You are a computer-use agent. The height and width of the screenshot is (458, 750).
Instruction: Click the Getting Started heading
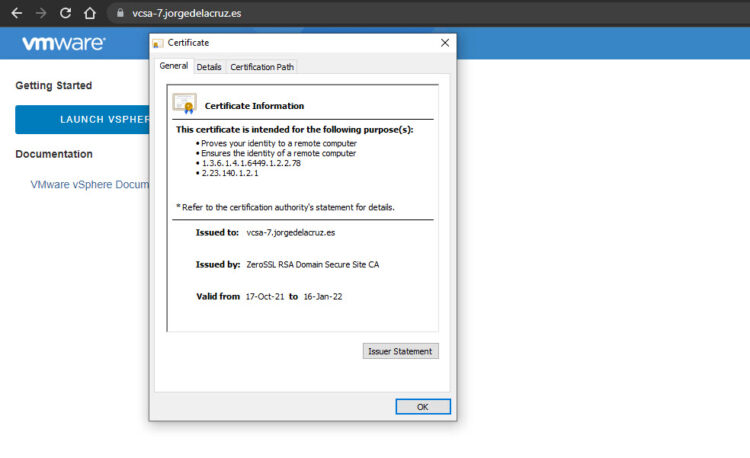click(54, 86)
